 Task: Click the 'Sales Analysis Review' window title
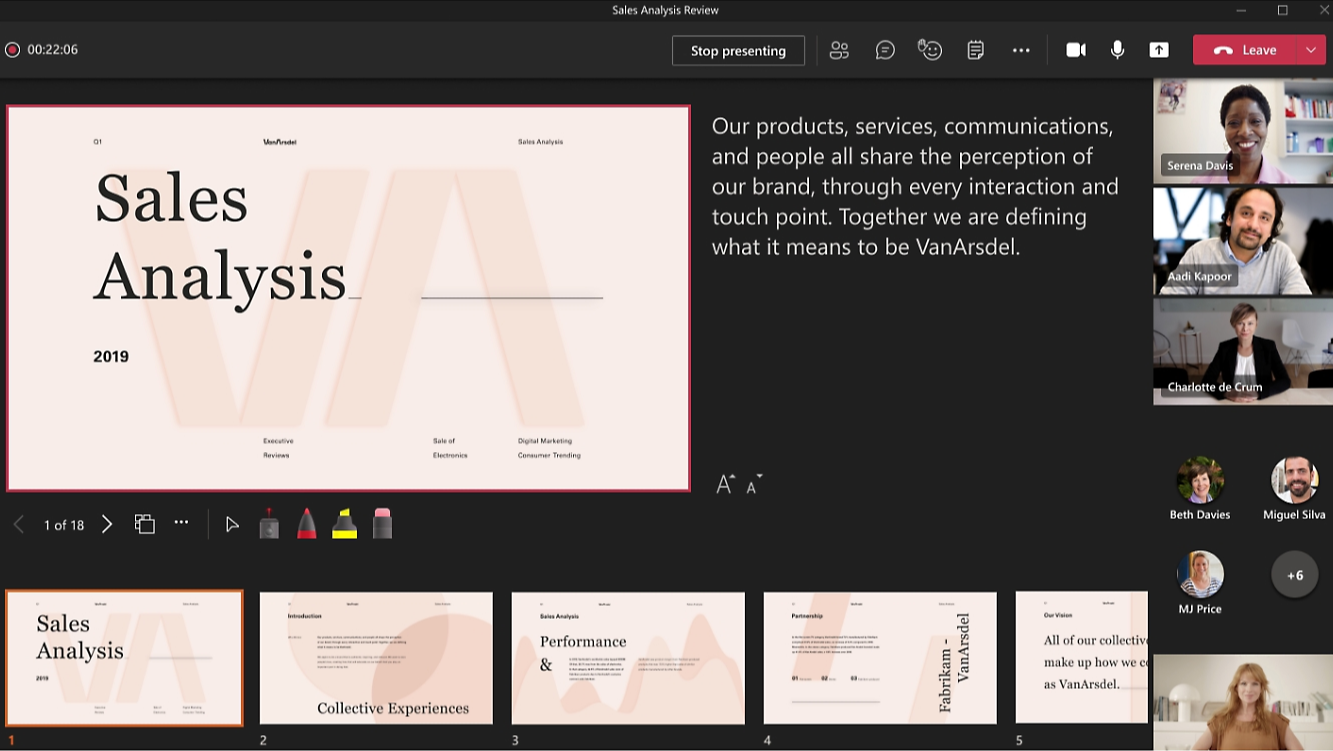click(x=666, y=10)
